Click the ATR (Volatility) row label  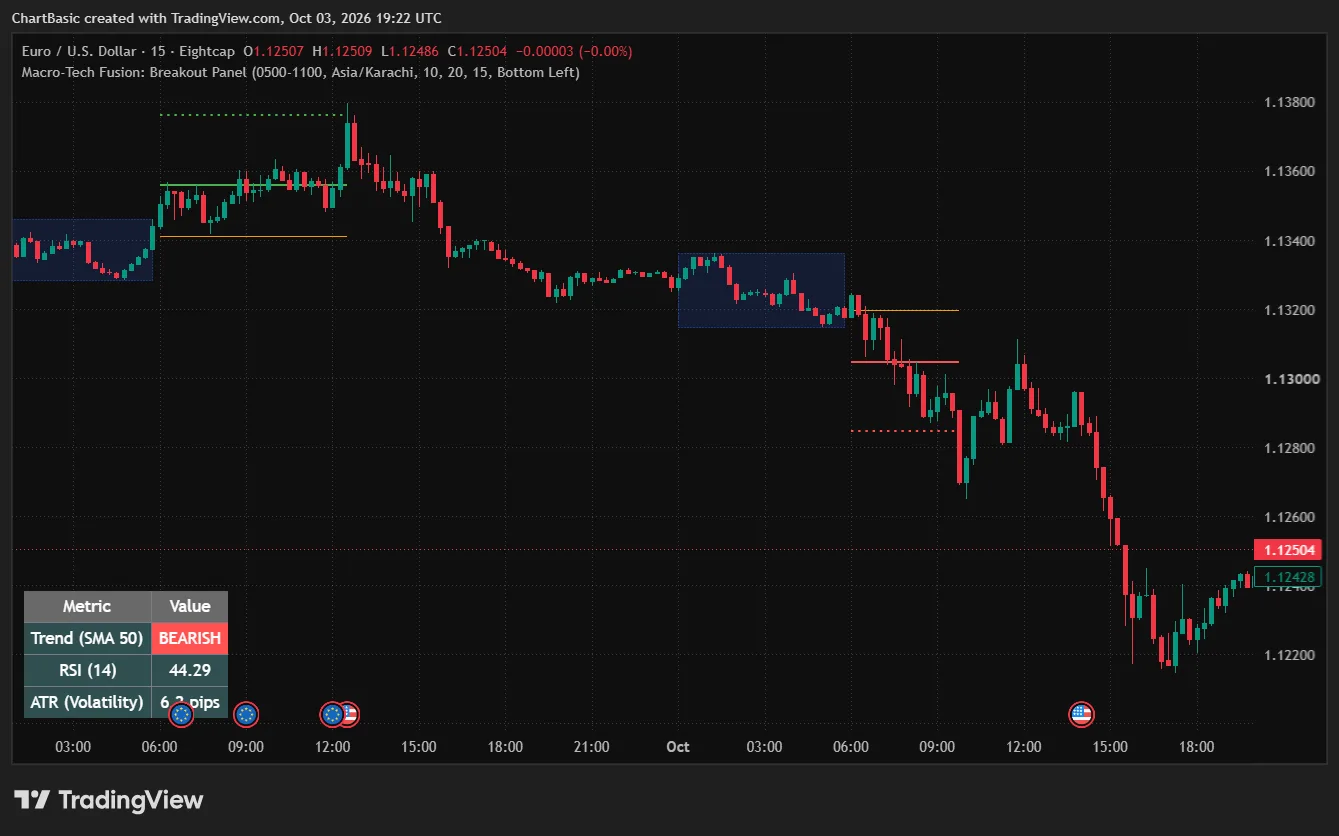[x=87, y=702]
